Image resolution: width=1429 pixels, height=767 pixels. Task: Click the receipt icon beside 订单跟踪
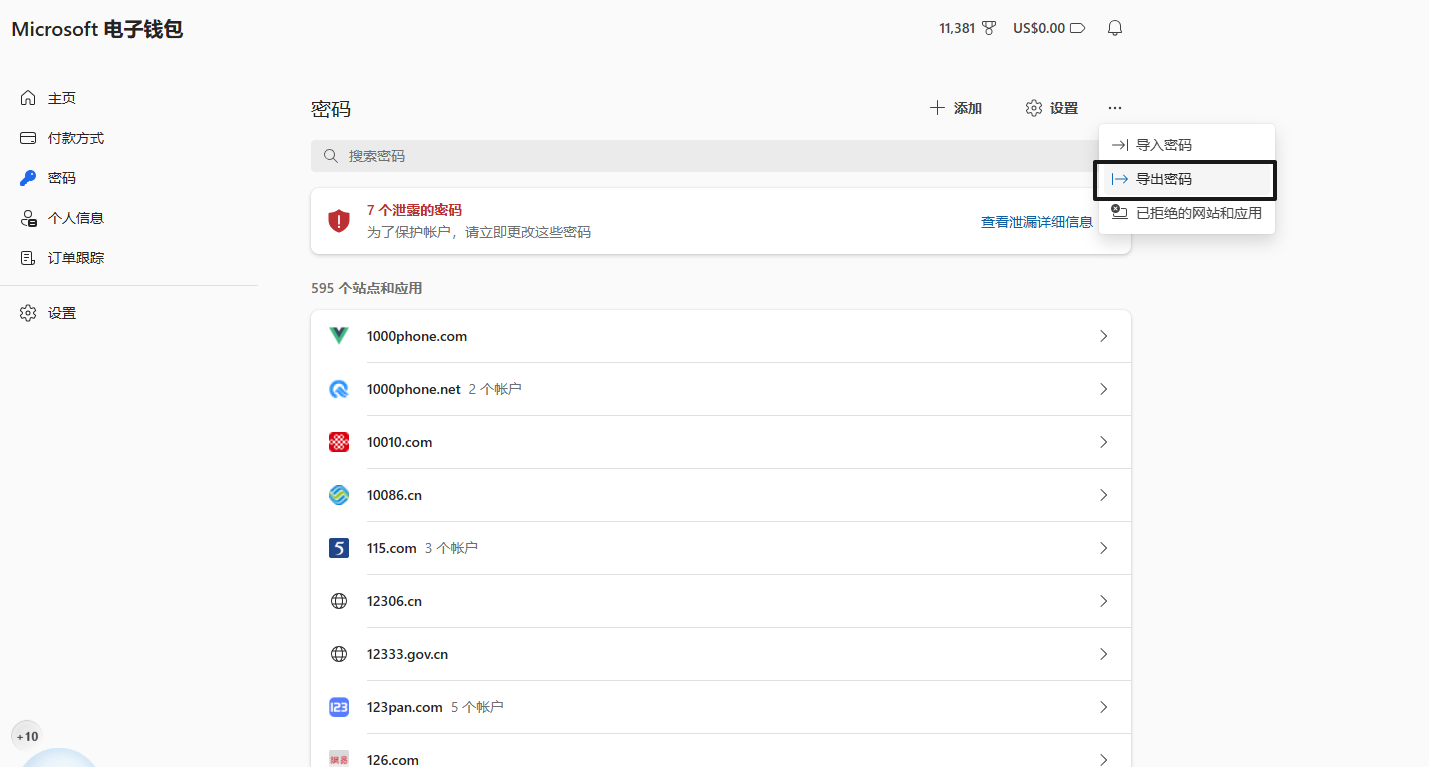coord(28,258)
